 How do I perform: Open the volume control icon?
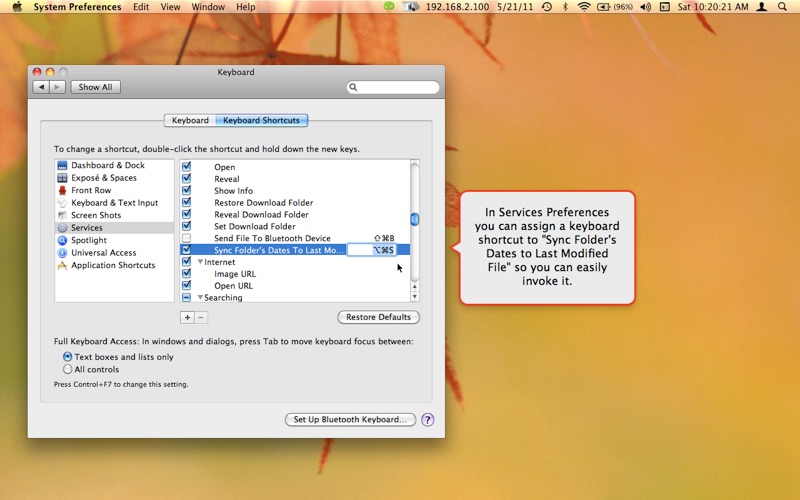click(645, 7)
